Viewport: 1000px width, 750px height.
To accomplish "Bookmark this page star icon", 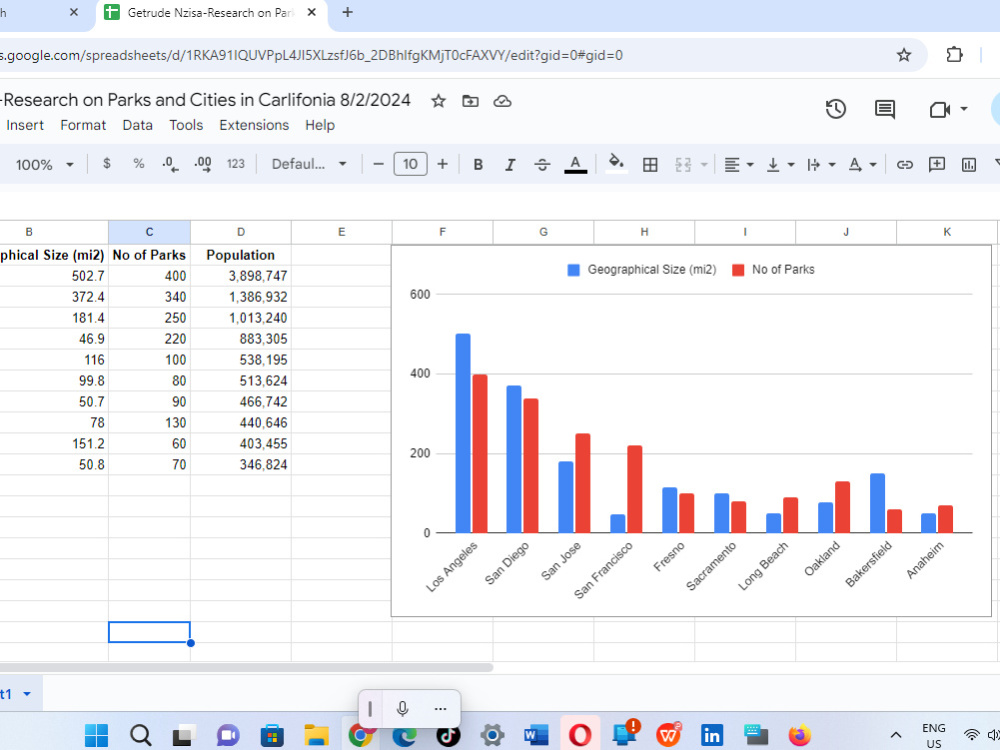I will [x=903, y=55].
